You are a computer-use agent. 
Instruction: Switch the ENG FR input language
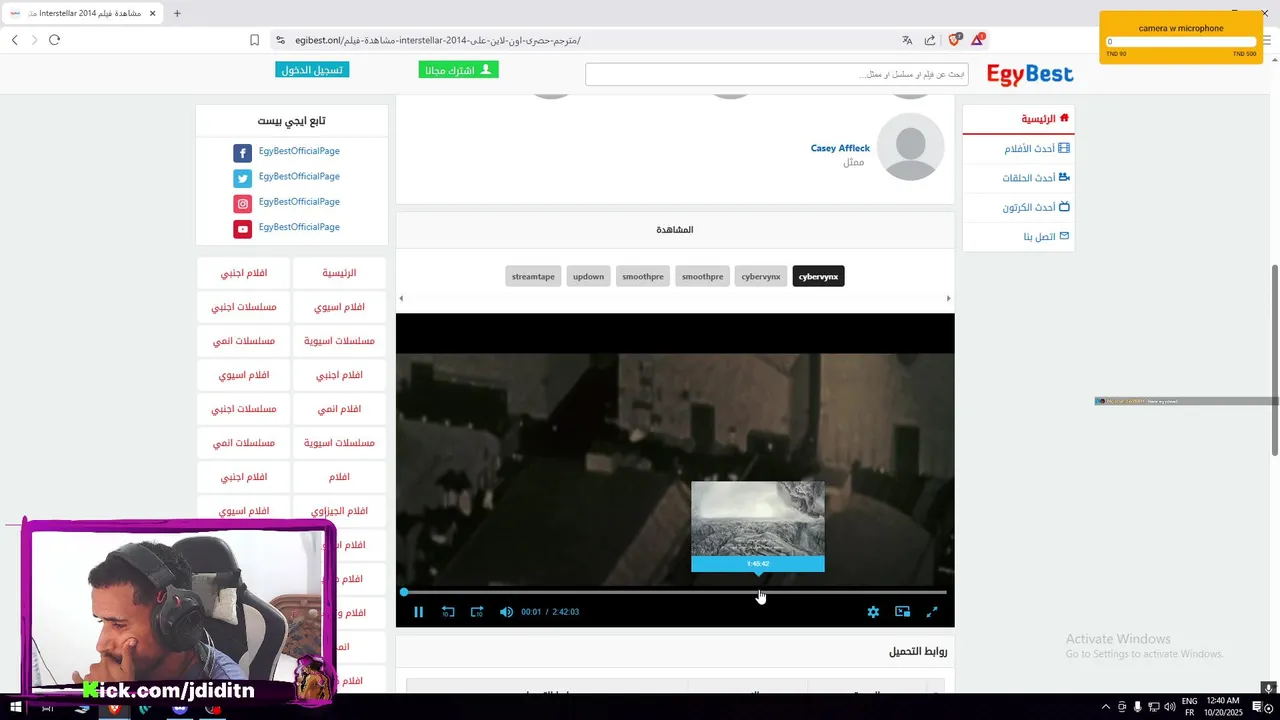(x=1189, y=707)
